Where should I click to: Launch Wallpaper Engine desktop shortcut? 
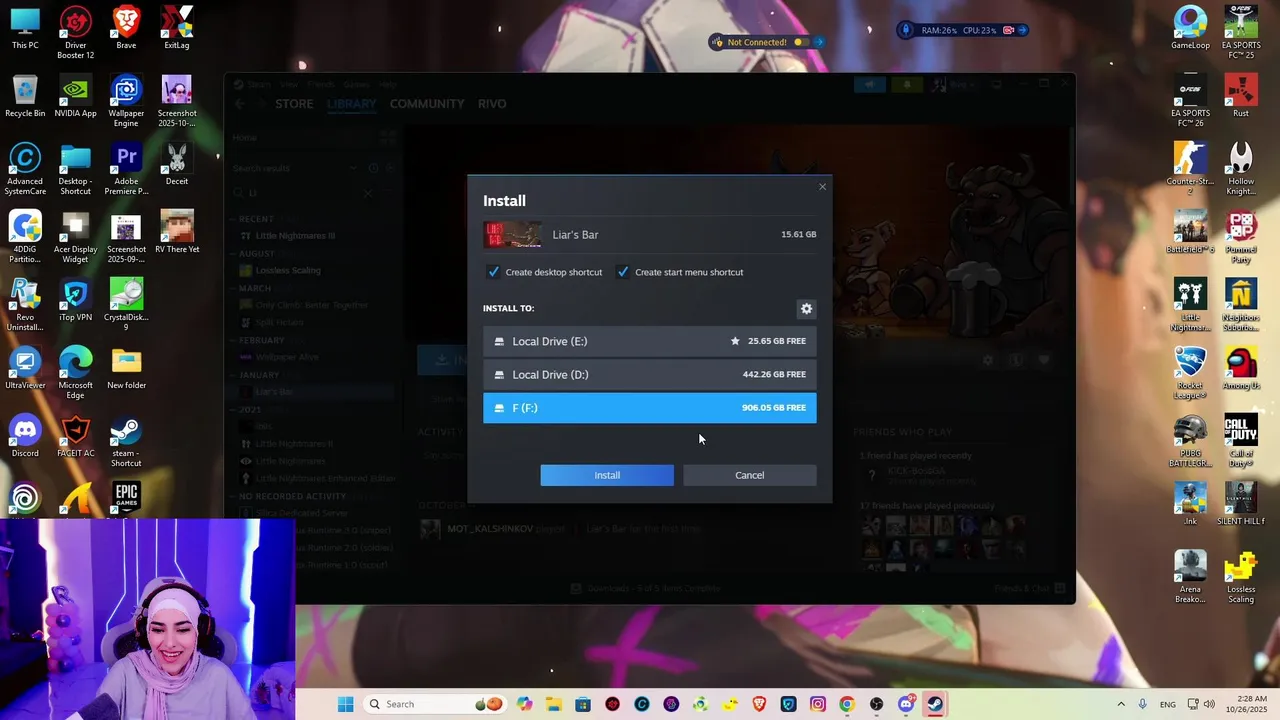coord(126,101)
